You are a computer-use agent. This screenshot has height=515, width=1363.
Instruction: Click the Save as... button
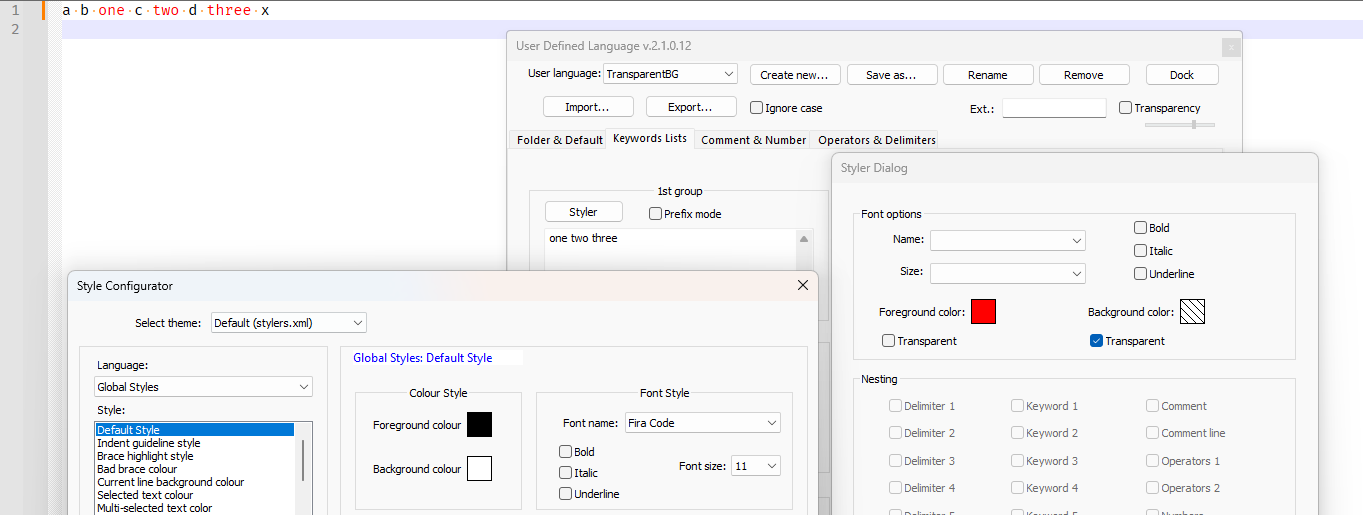[x=892, y=75]
